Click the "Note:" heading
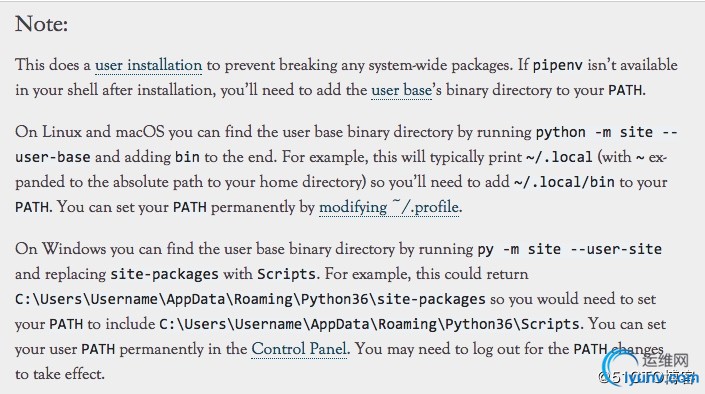The width and height of the screenshot is (705, 394). coord(41,24)
